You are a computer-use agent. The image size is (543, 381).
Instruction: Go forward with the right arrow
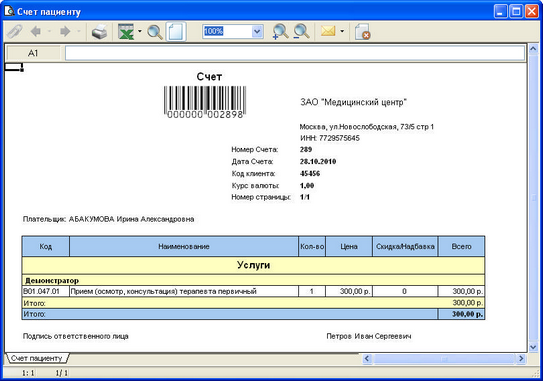point(65,32)
